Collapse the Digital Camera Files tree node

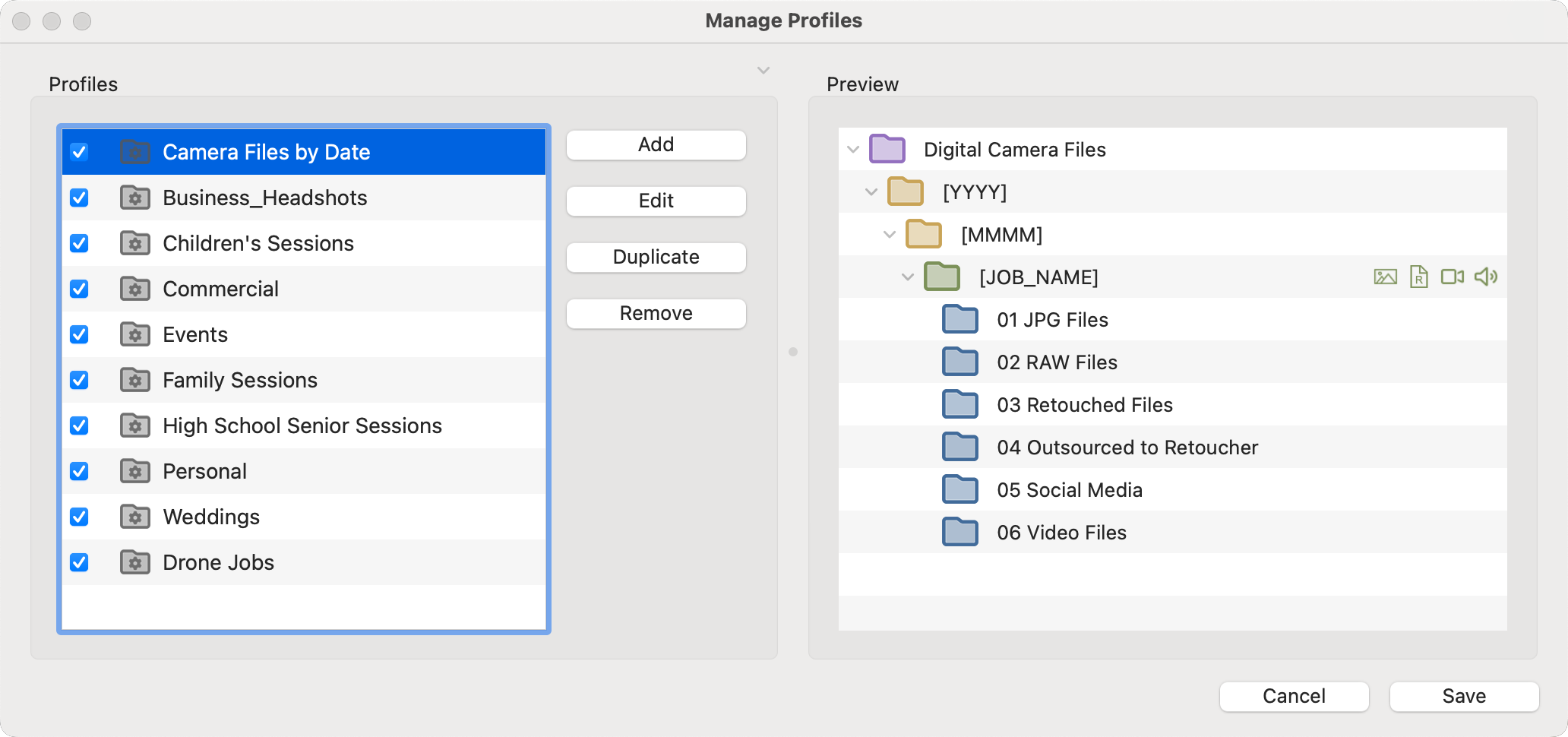(853, 150)
